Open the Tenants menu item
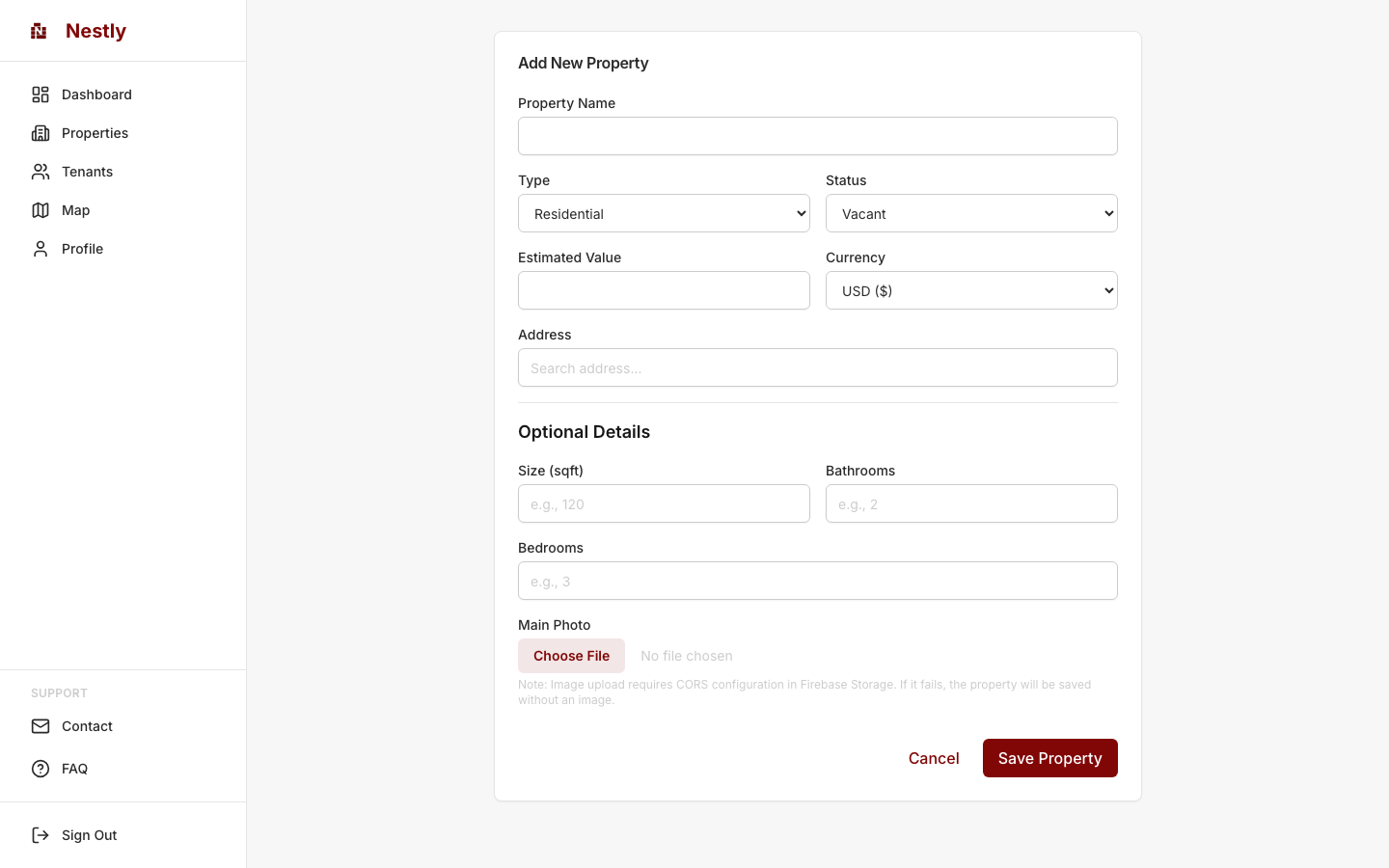 pos(87,172)
